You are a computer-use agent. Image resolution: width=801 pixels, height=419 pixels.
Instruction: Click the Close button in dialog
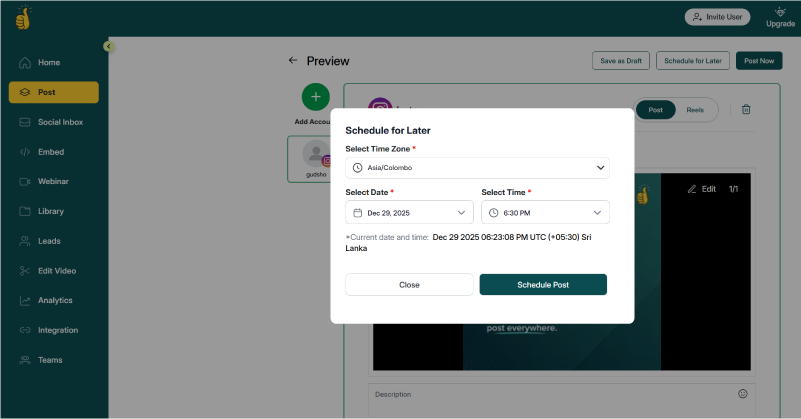(x=409, y=285)
